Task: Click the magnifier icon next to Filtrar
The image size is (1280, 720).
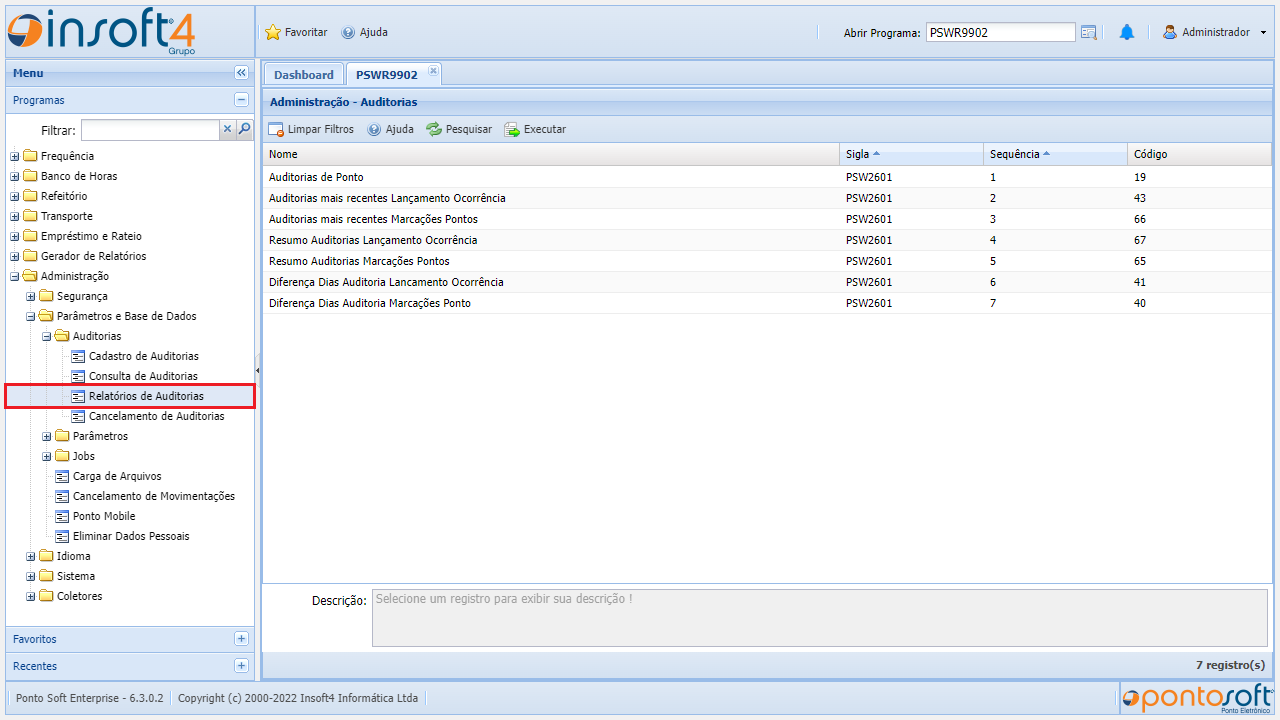Action: click(x=244, y=129)
